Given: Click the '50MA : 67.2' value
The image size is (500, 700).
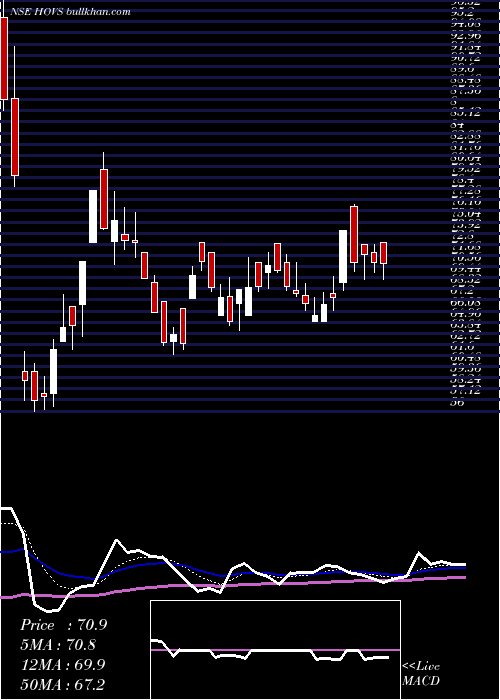Looking at the screenshot, I should pyautogui.click(x=63, y=684).
